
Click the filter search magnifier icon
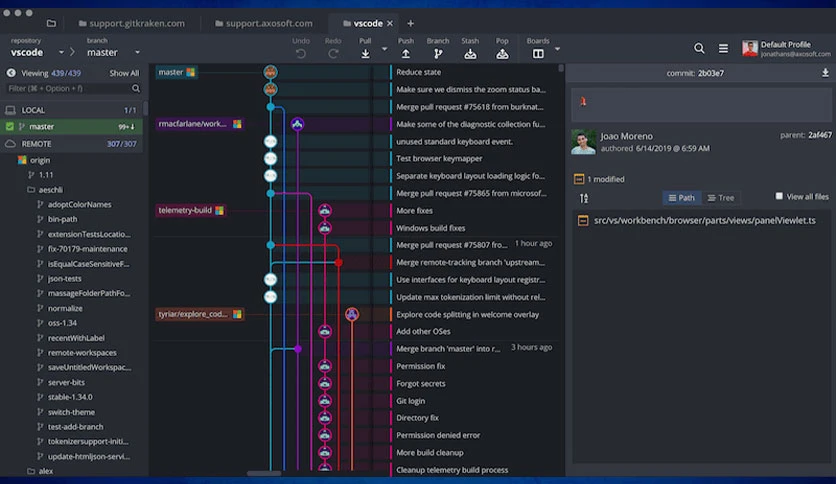click(135, 88)
